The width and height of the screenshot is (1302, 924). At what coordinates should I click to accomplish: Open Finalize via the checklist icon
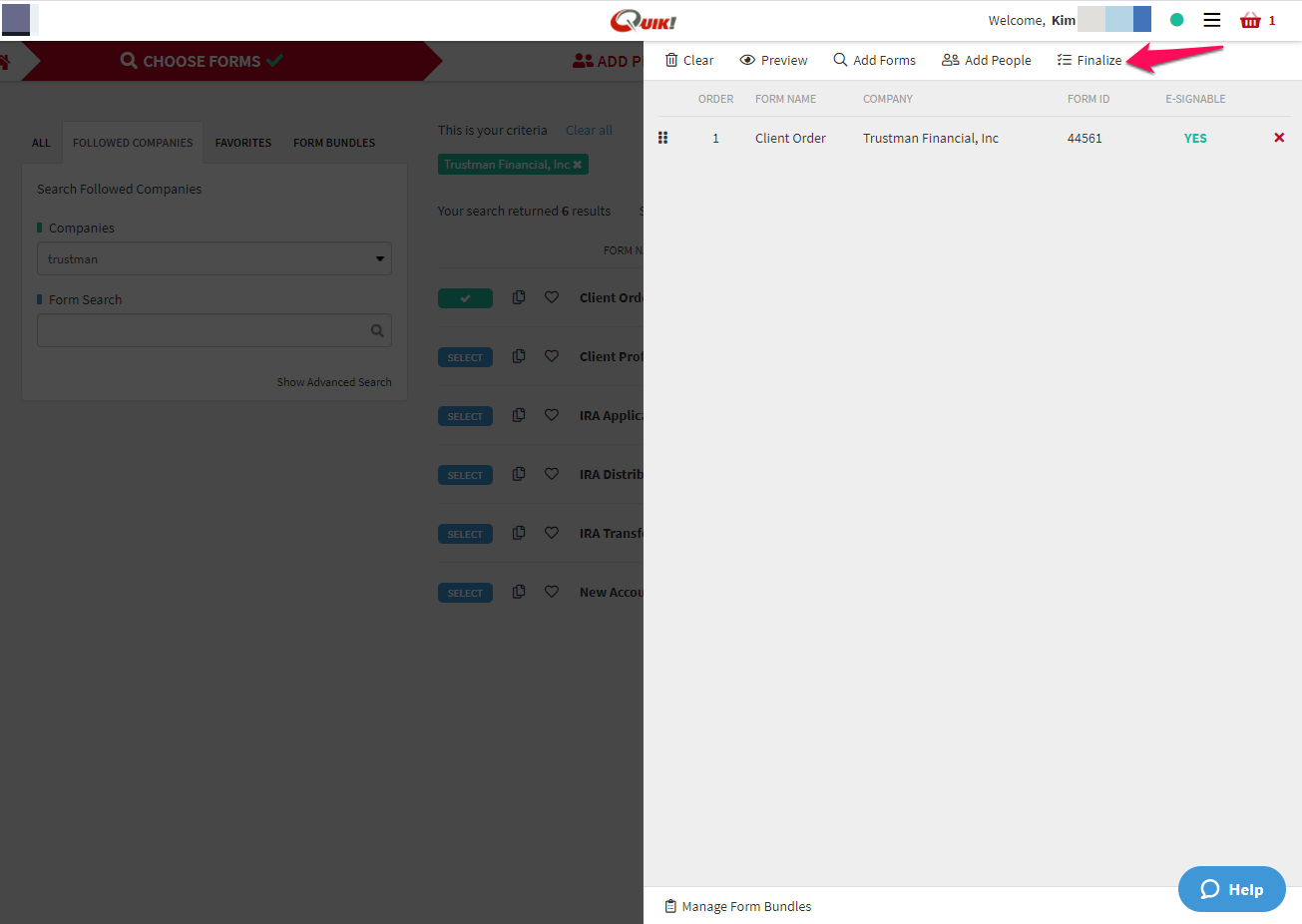coord(1064,60)
